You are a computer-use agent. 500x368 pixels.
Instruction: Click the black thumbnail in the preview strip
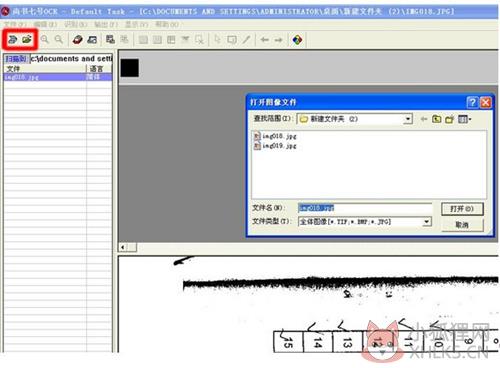point(129,68)
